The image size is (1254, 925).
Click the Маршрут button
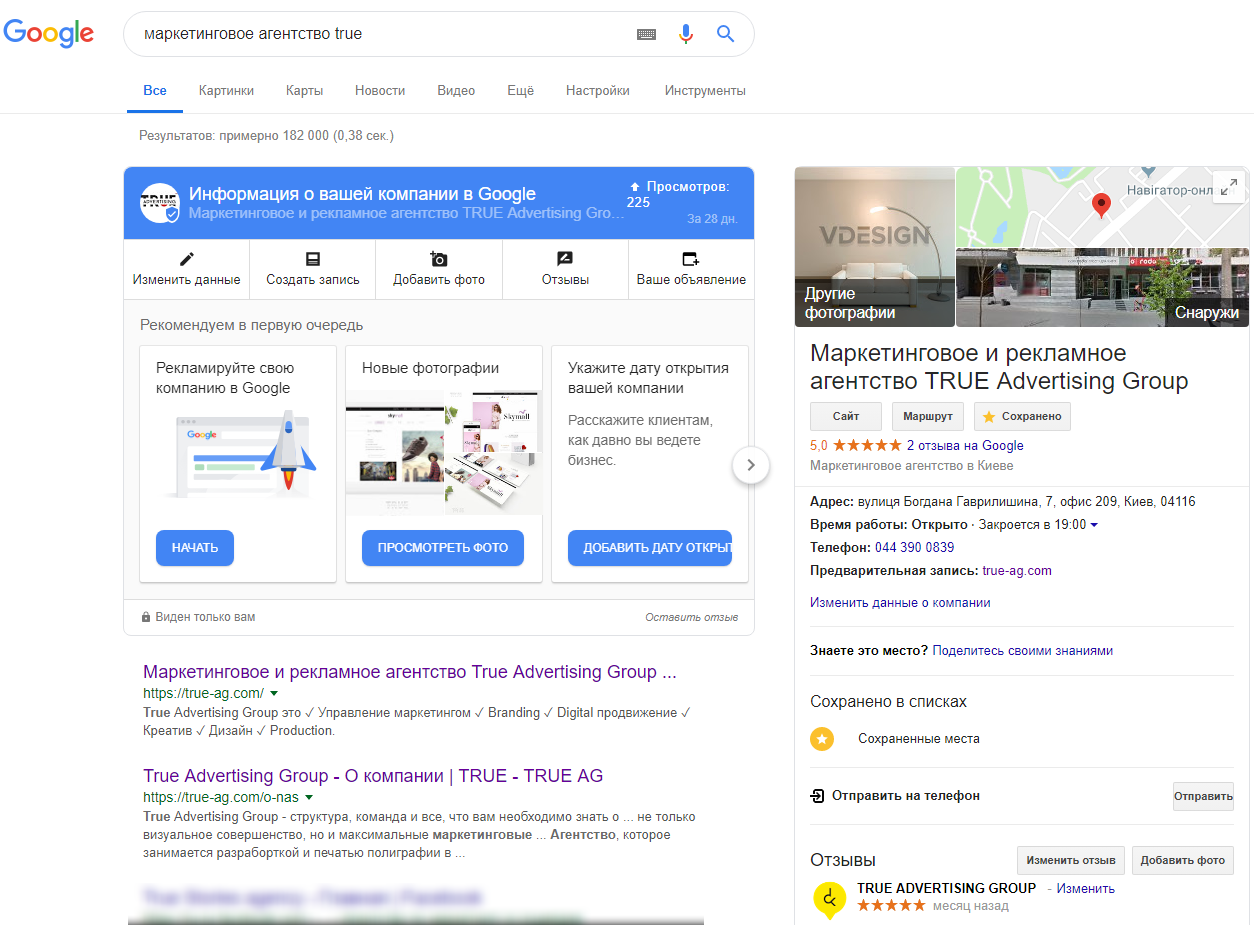(x=928, y=416)
